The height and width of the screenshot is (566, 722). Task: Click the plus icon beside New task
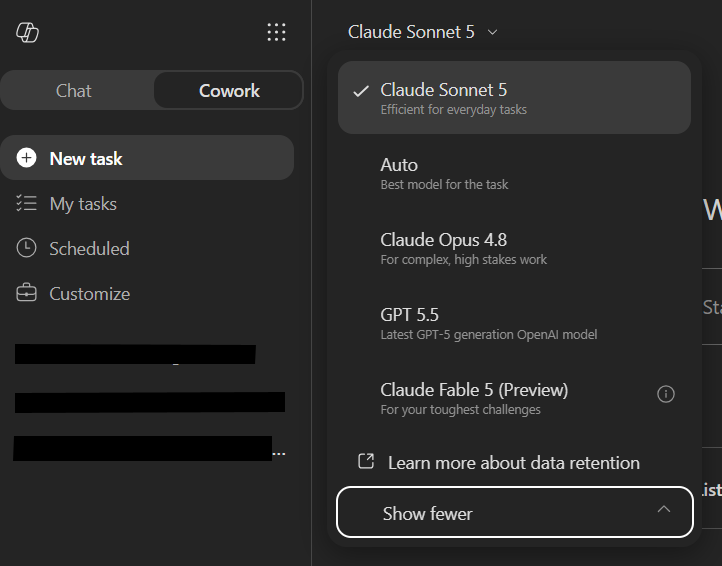point(26,158)
